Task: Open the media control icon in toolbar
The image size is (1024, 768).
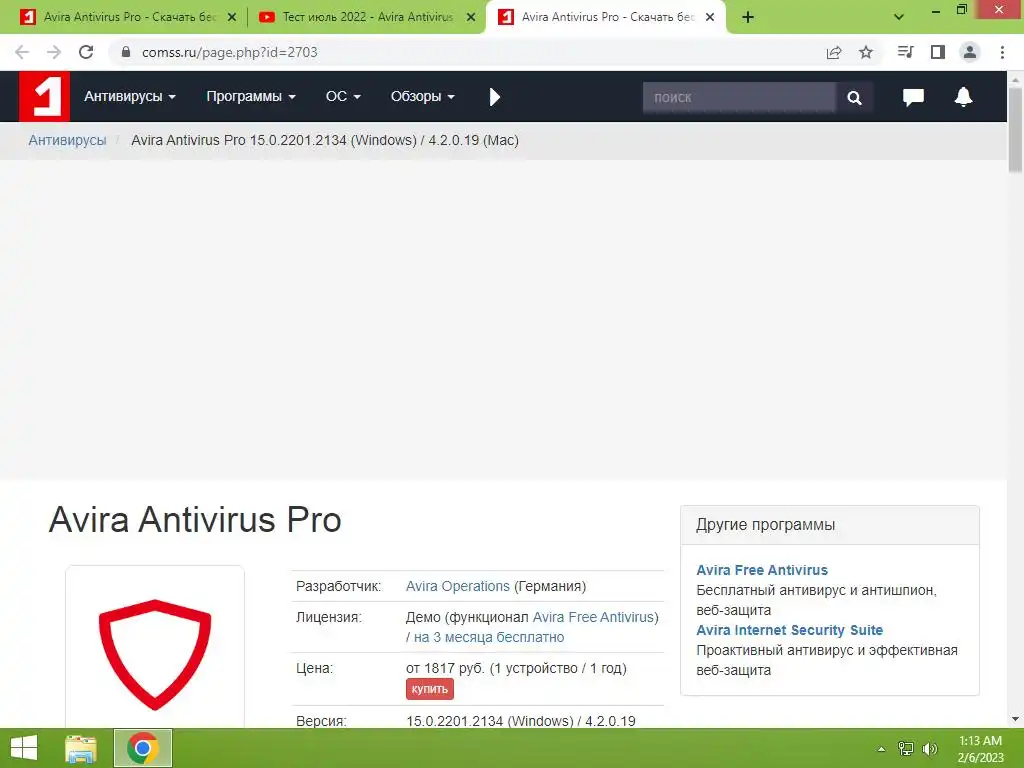Action: (905, 52)
